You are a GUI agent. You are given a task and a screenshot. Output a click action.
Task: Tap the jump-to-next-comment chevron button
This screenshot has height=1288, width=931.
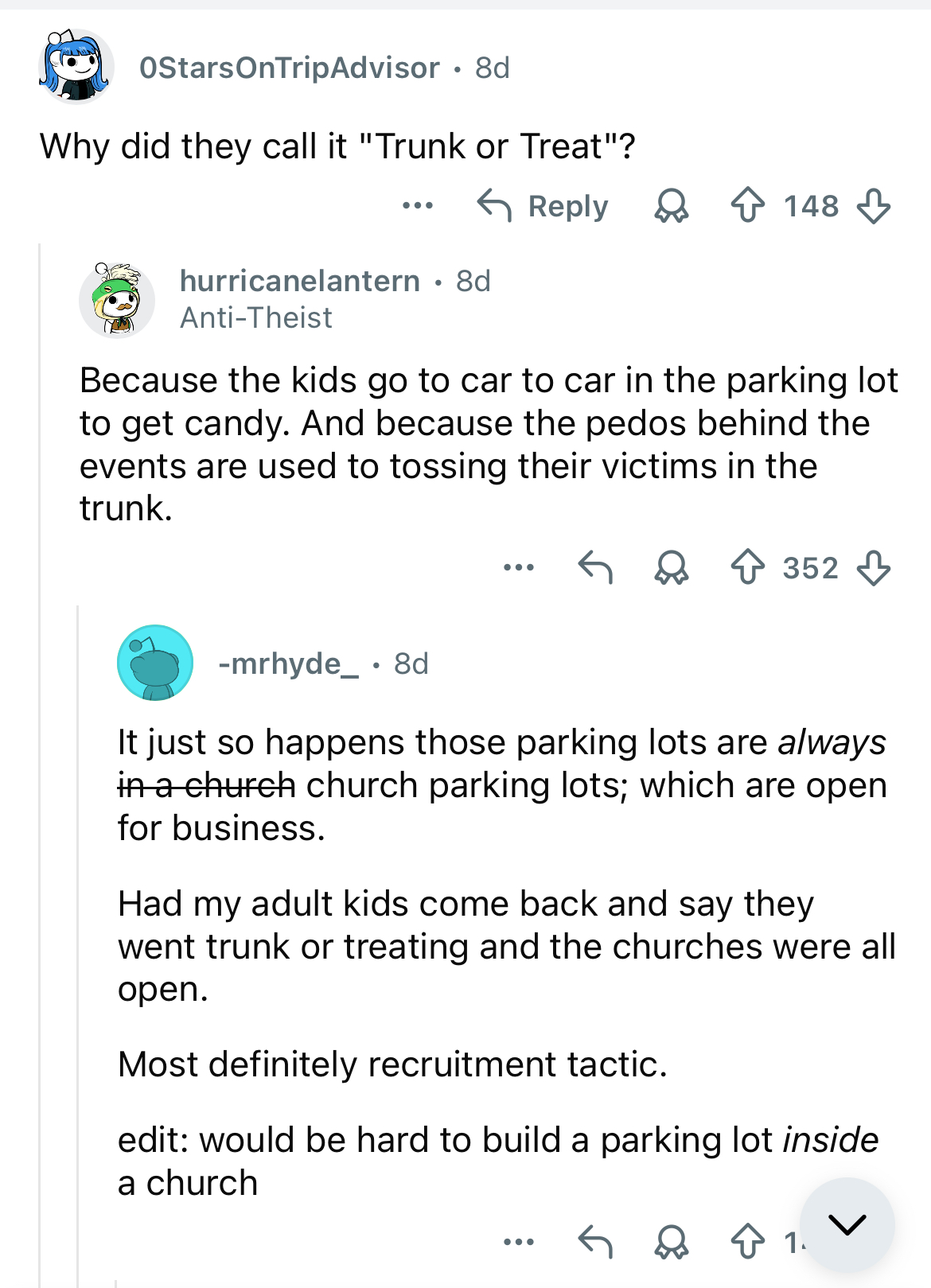click(847, 1224)
